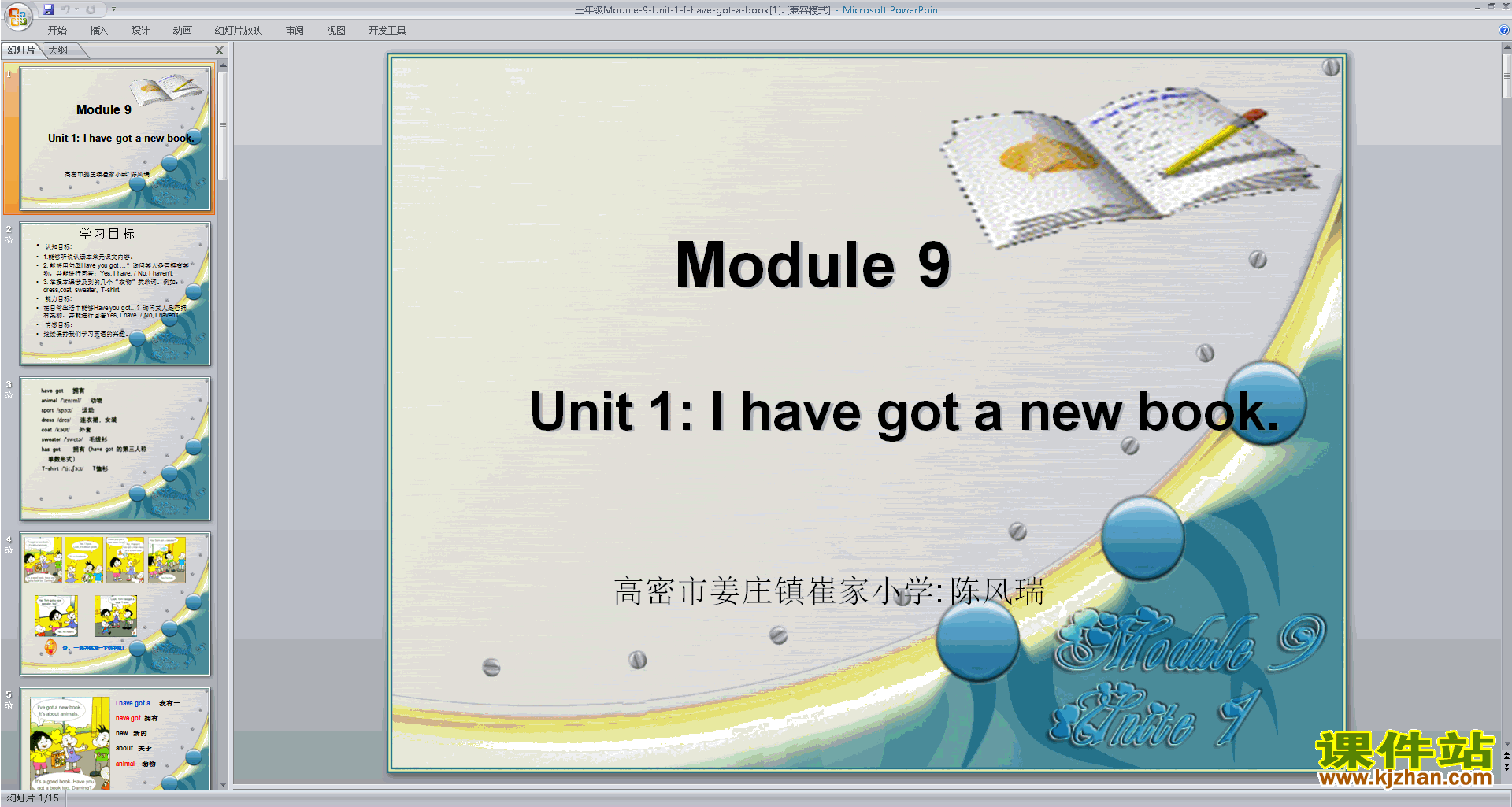Image resolution: width=1512 pixels, height=807 pixels.
Task: Restore down the PowerPoint window
Action: tap(1492, 6)
